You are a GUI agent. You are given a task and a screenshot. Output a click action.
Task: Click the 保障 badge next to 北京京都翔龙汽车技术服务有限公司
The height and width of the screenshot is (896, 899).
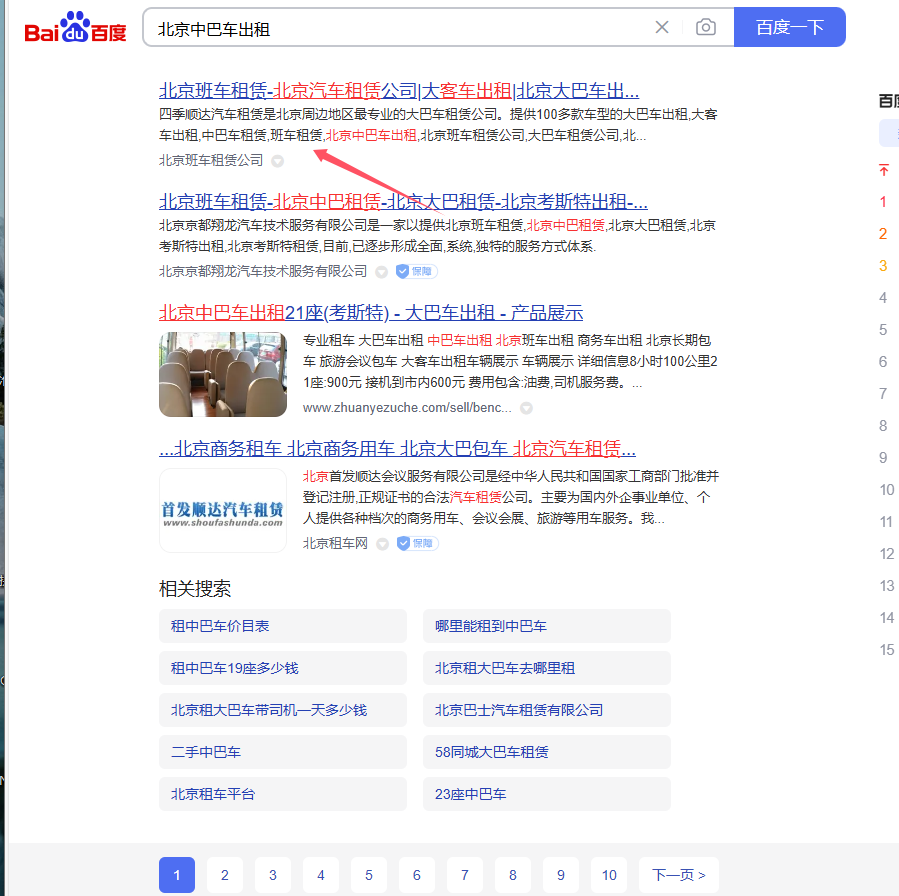(x=416, y=272)
